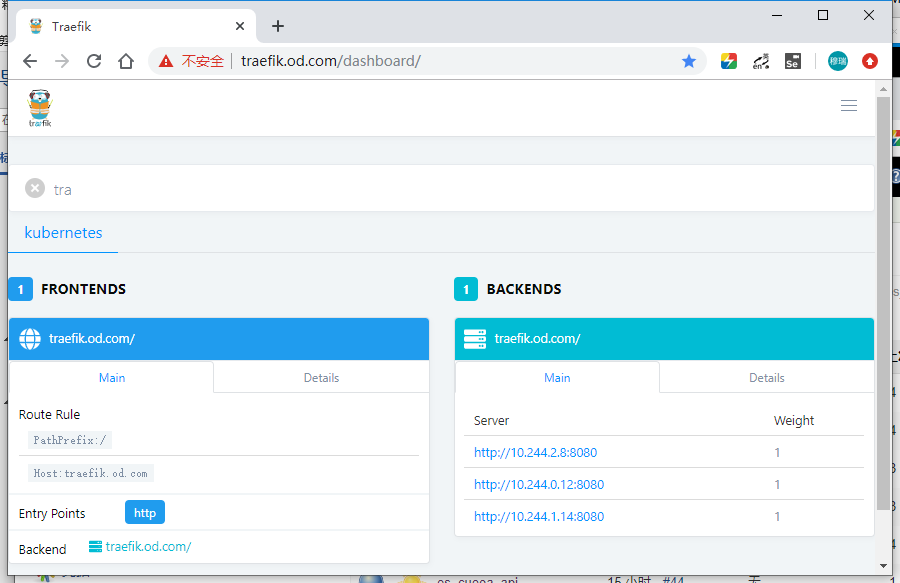This screenshot has width=900, height=583.
Task: Click the 'Route Rule' label
Action: pyautogui.click(x=49, y=414)
